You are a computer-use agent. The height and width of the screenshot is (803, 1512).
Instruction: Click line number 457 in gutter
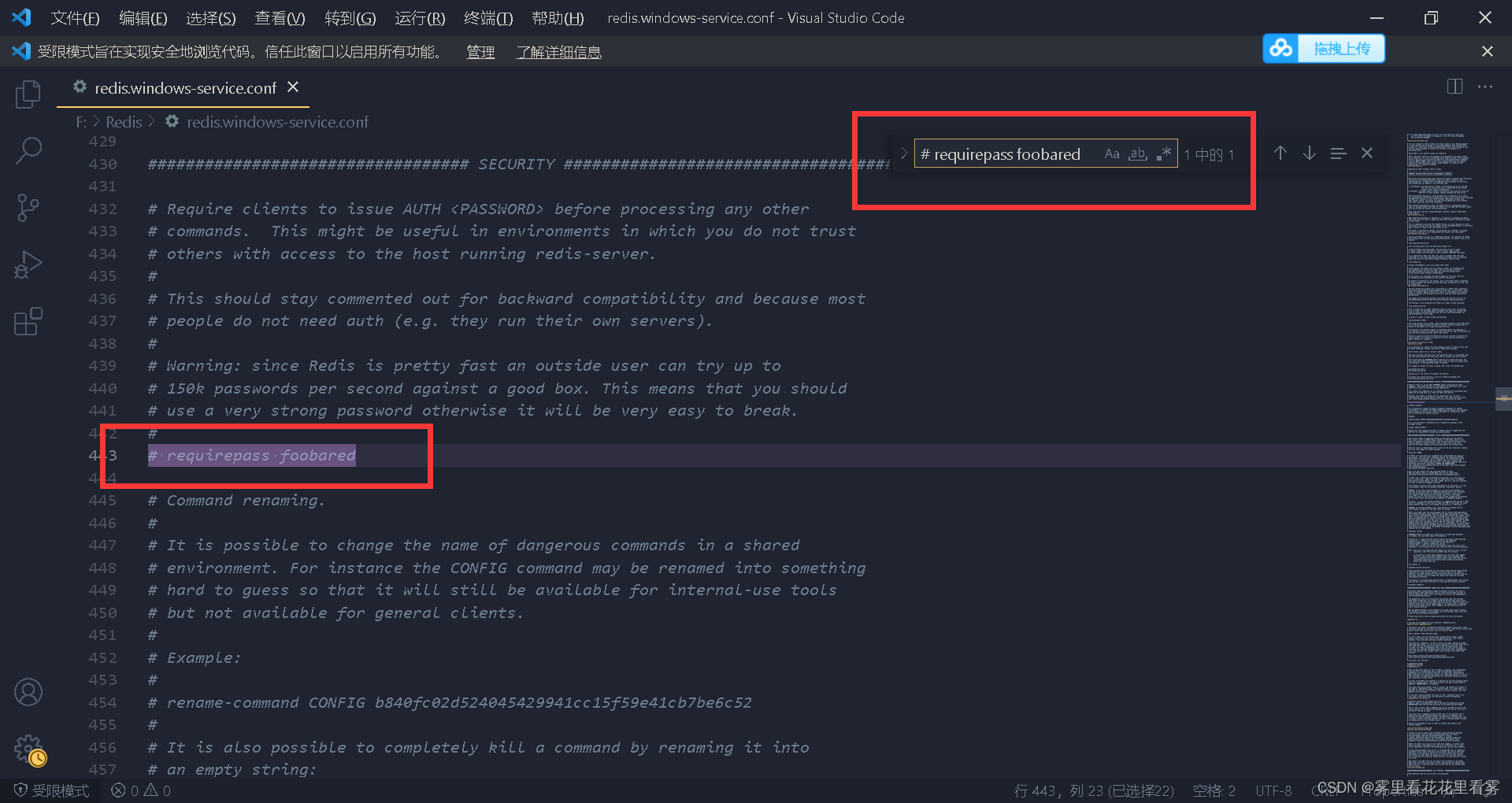[102, 769]
